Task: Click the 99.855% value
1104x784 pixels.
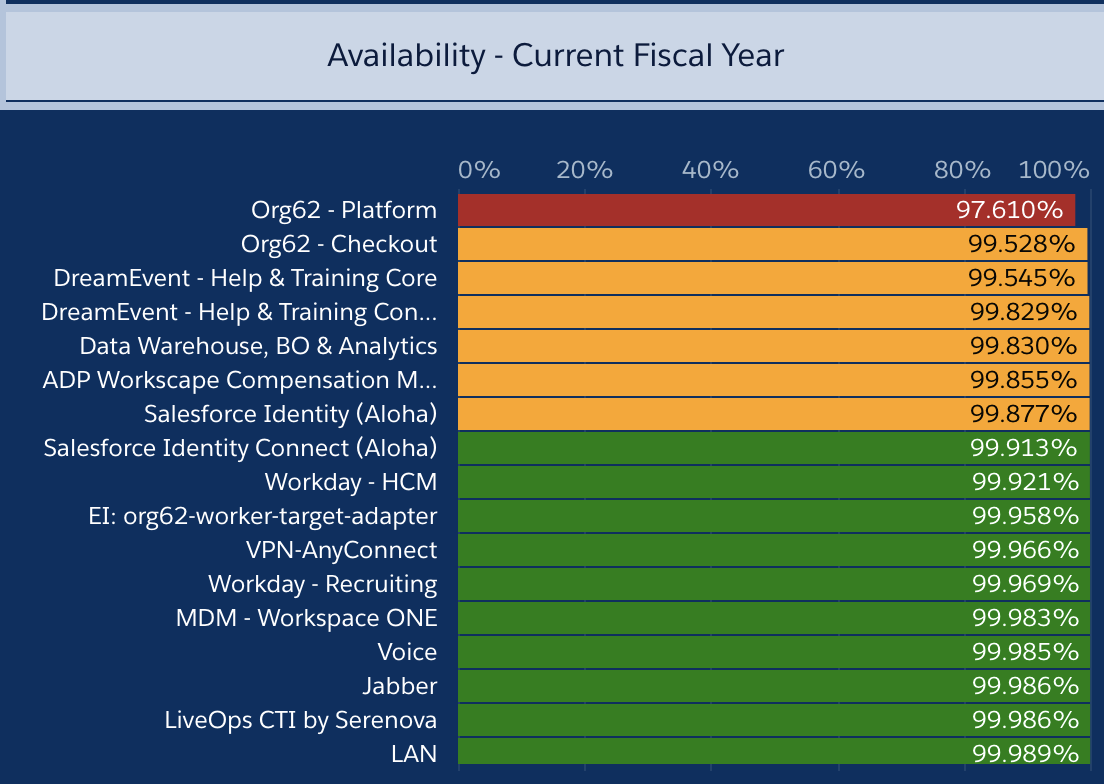Action: coord(1024,380)
